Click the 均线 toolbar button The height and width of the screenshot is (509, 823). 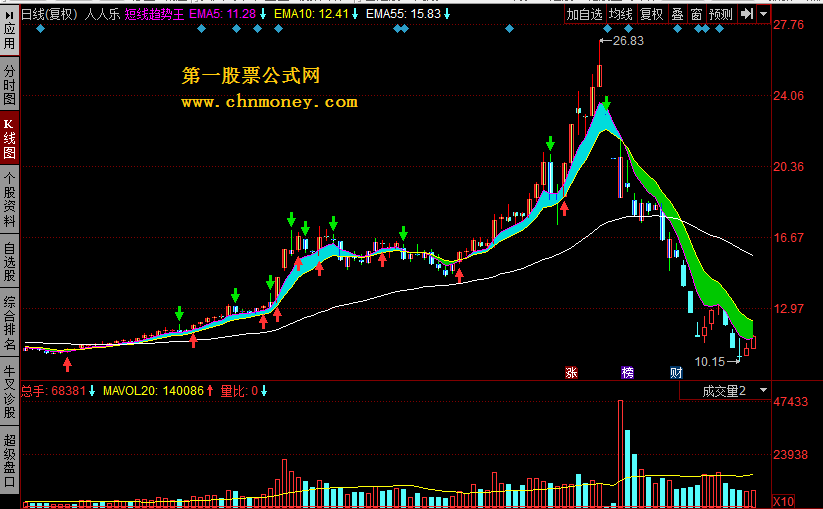pyautogui.click(x=621, y=14)
